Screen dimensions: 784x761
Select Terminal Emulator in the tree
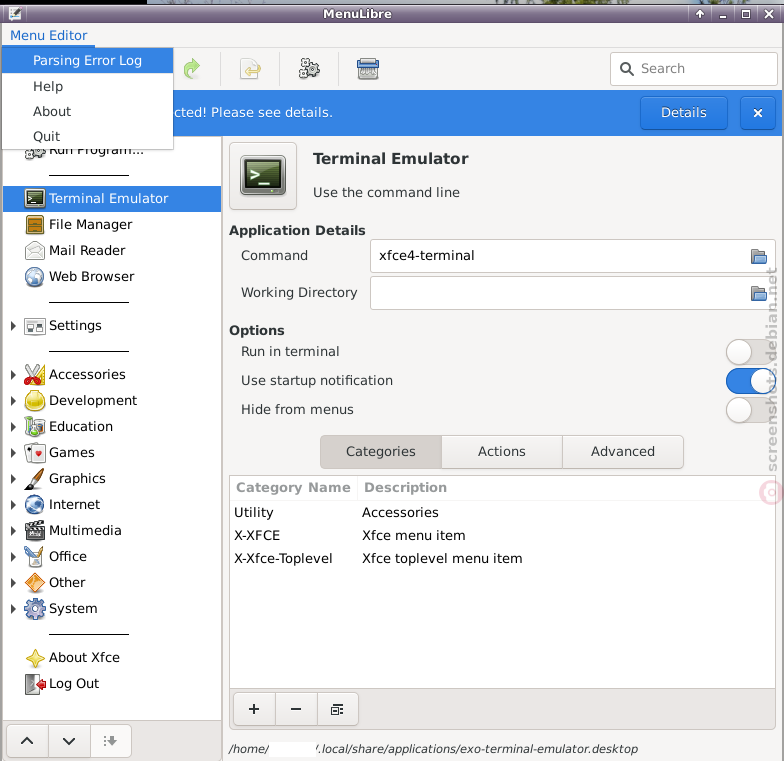click(x=112, y=198)
